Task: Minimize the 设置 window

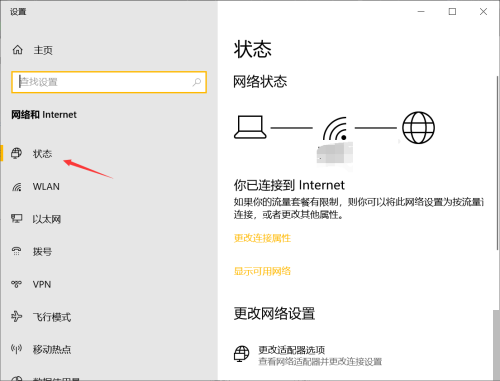Action: coord(421,12)
